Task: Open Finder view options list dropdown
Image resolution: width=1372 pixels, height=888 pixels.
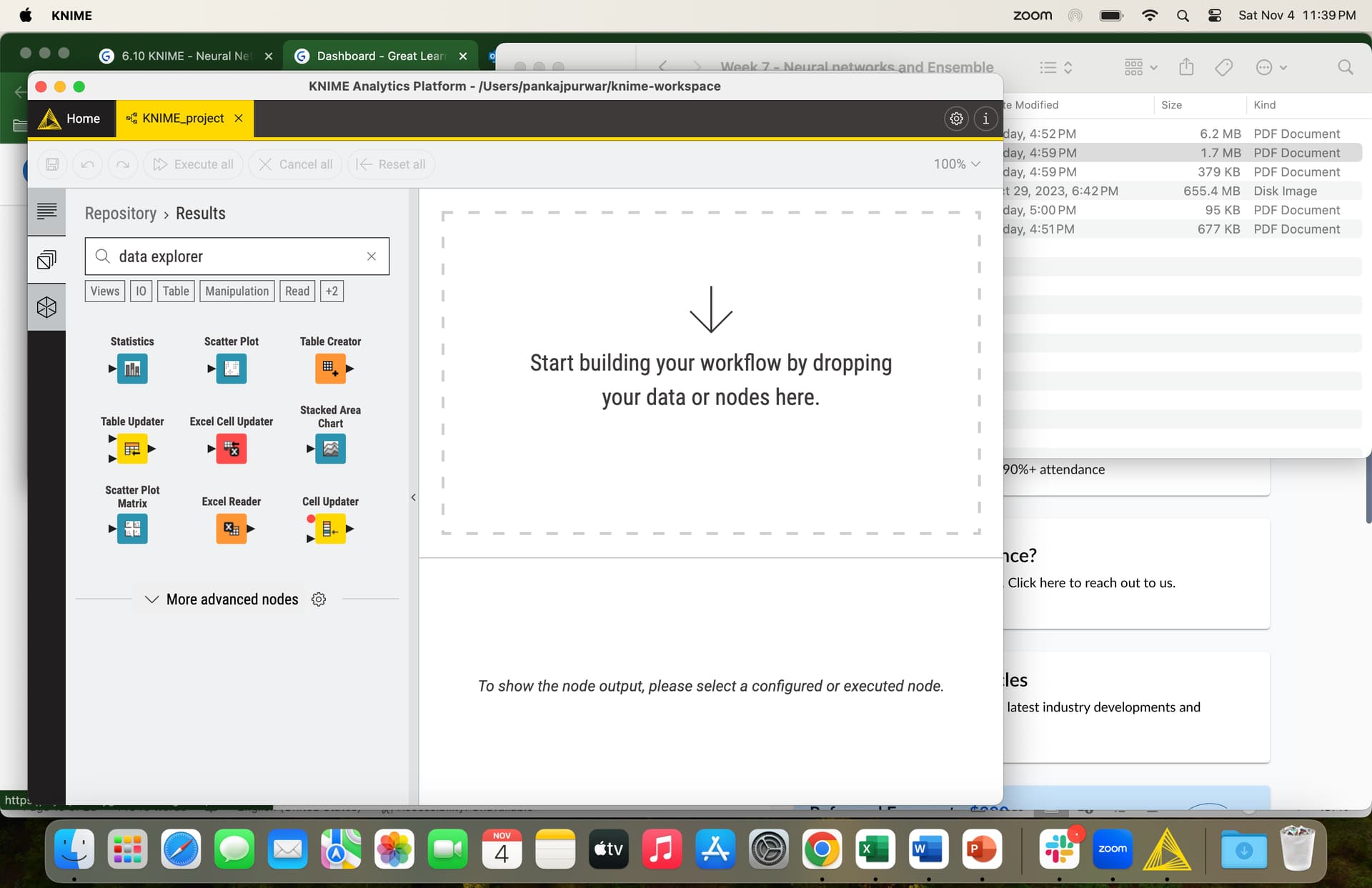Action: click(x=1056, y=67)
